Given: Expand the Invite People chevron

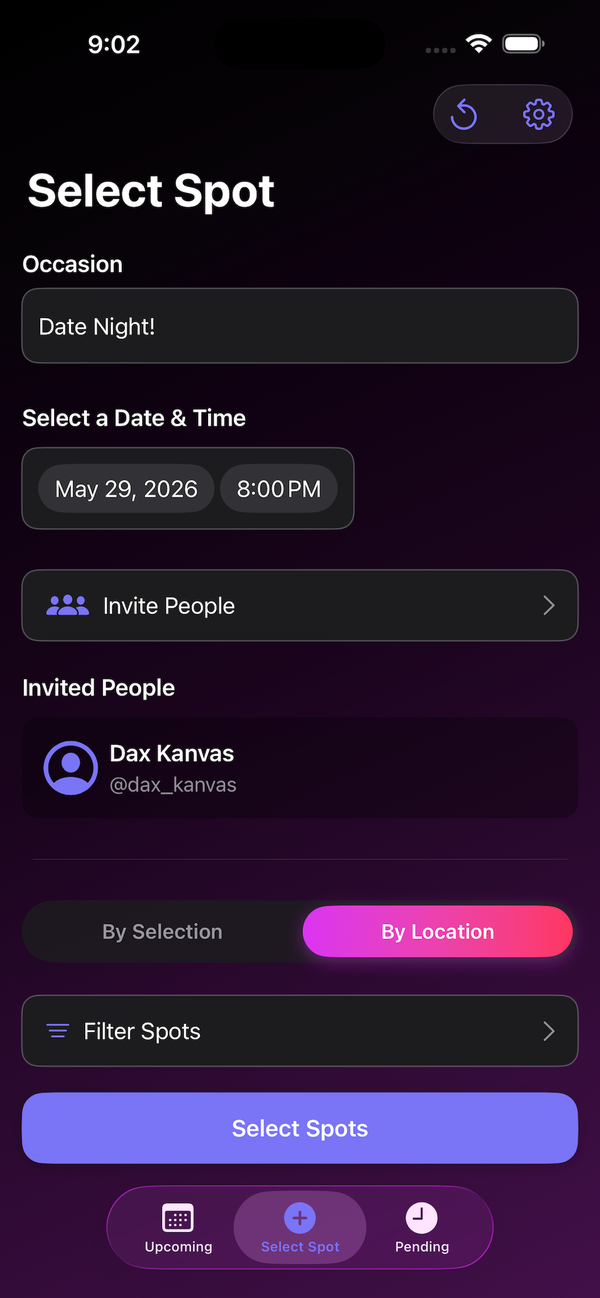Looking at the screenshot, I should point(548,605).
